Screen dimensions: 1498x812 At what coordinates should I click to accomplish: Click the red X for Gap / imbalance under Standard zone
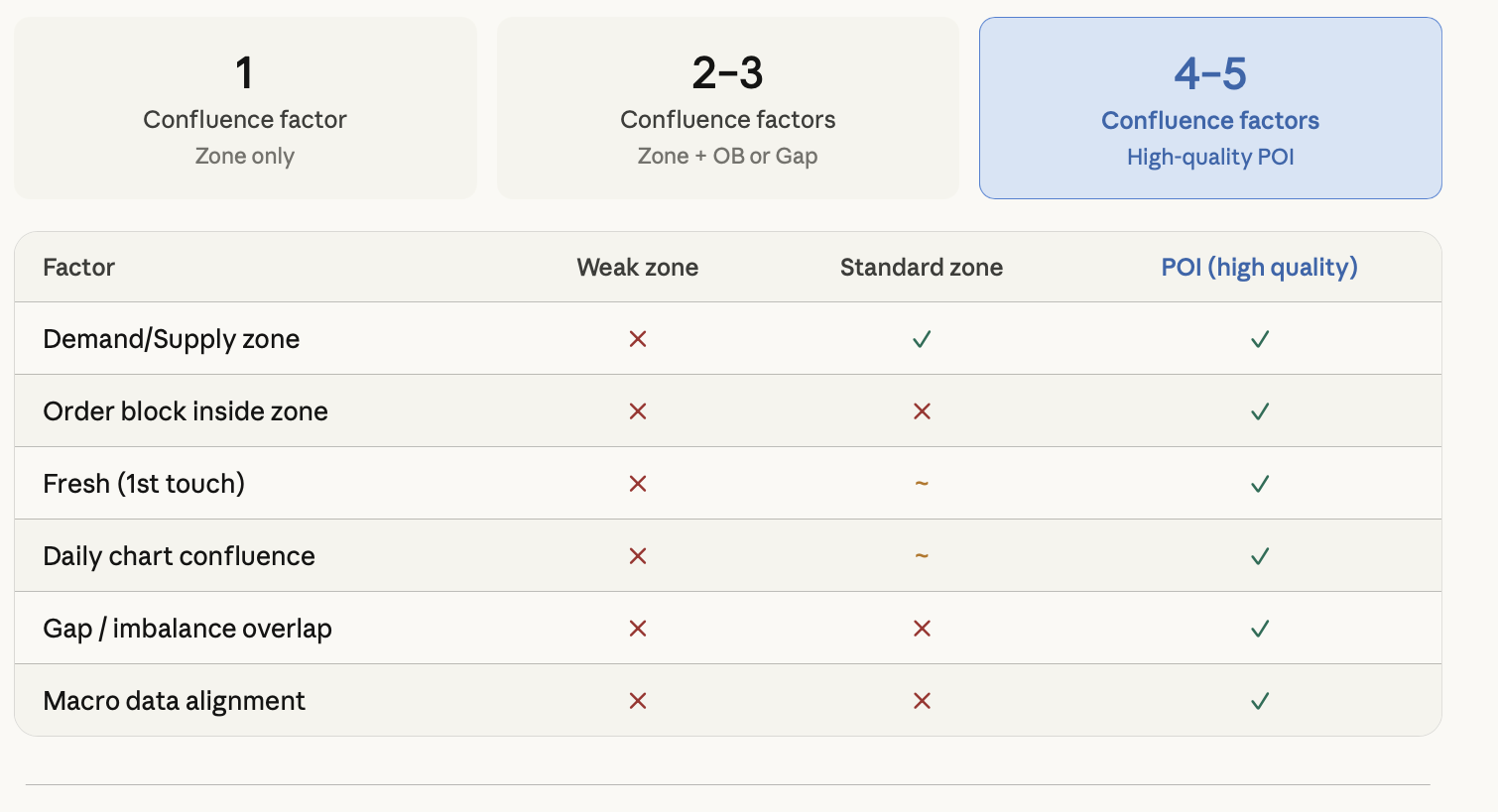coord(922,629)
